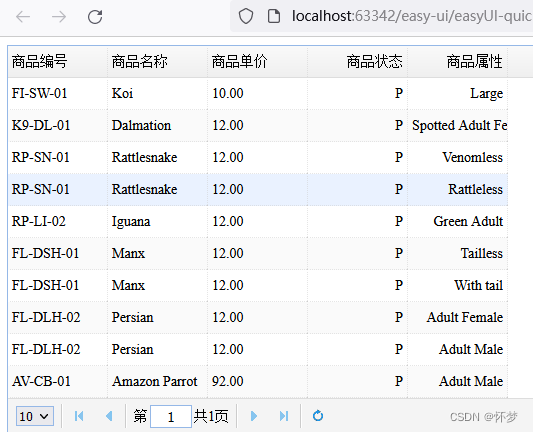Focus the localhost address bar URL
Image resolution: width=533 pixels, height=432 pixels.
pos(412,16)
